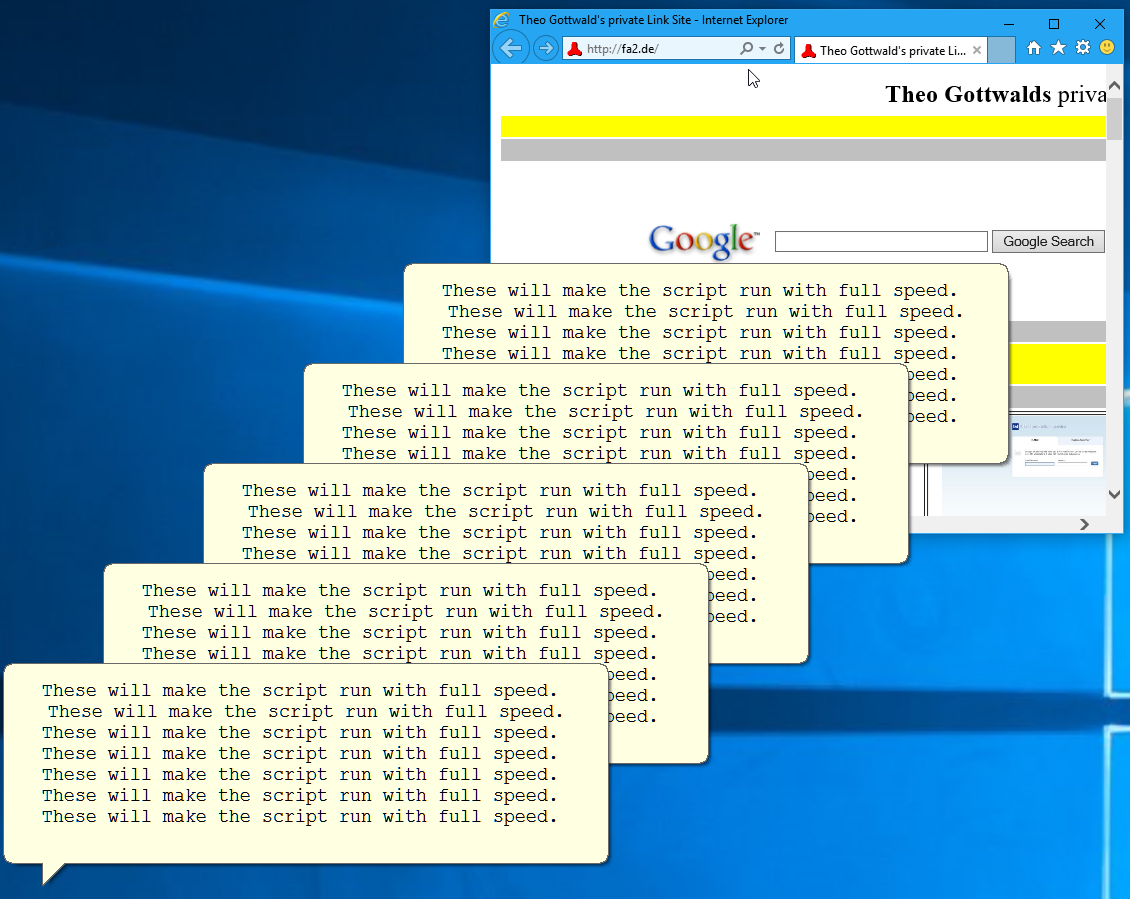Open a new tab with blank tab button
Viewport: 1130px width, 899px height.
click(1001, 50)
